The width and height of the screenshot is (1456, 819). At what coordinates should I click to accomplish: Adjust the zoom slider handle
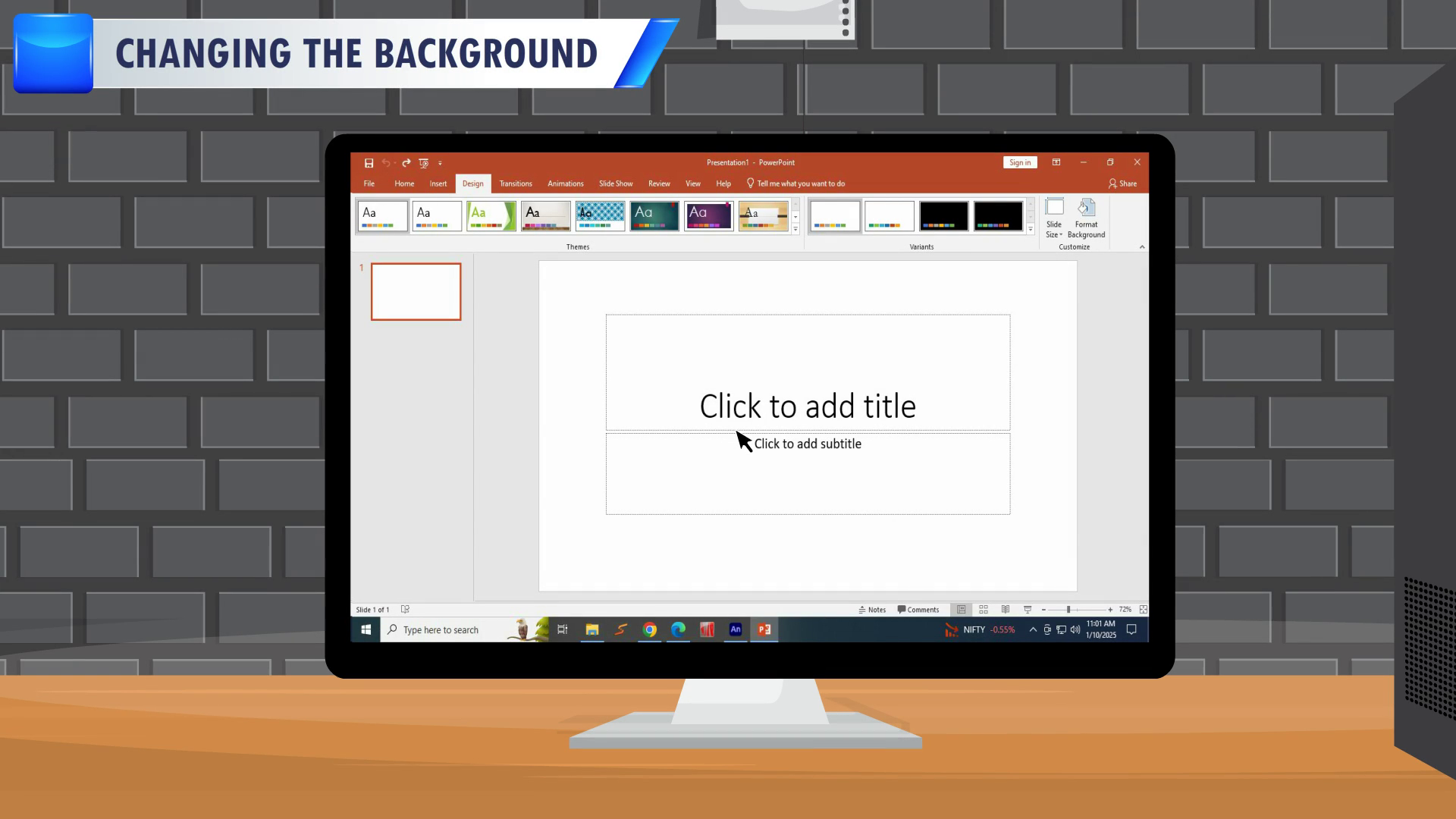tap(1068, 610)
